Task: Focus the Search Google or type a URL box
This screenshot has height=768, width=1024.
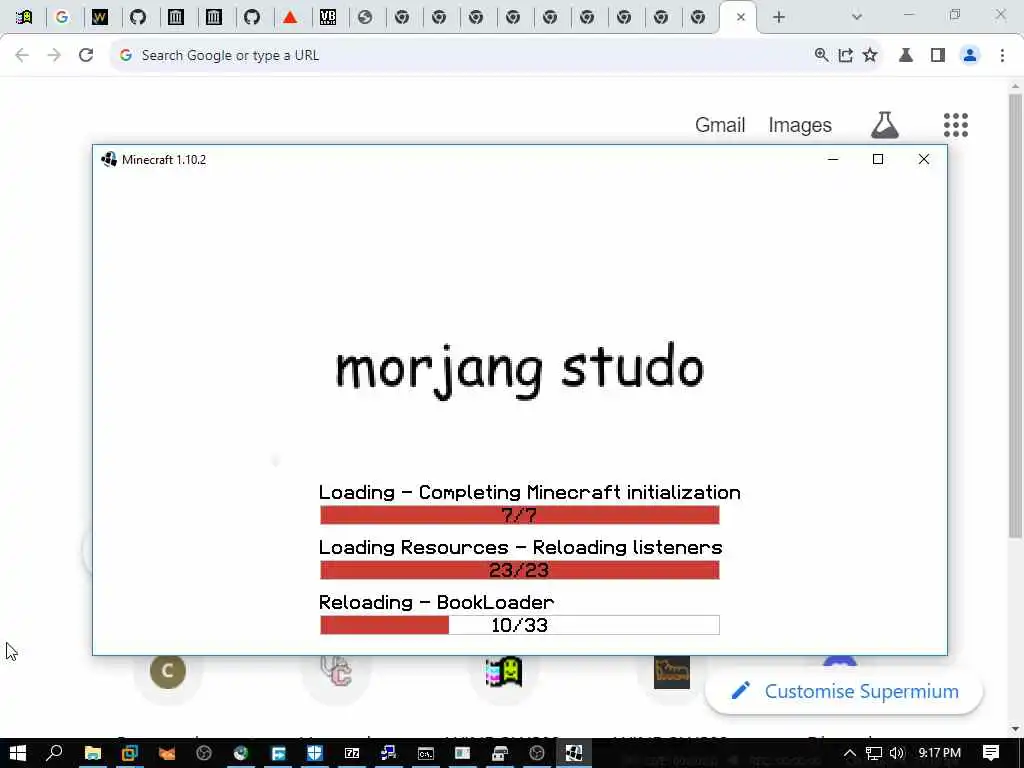Action: pos(457,56)
